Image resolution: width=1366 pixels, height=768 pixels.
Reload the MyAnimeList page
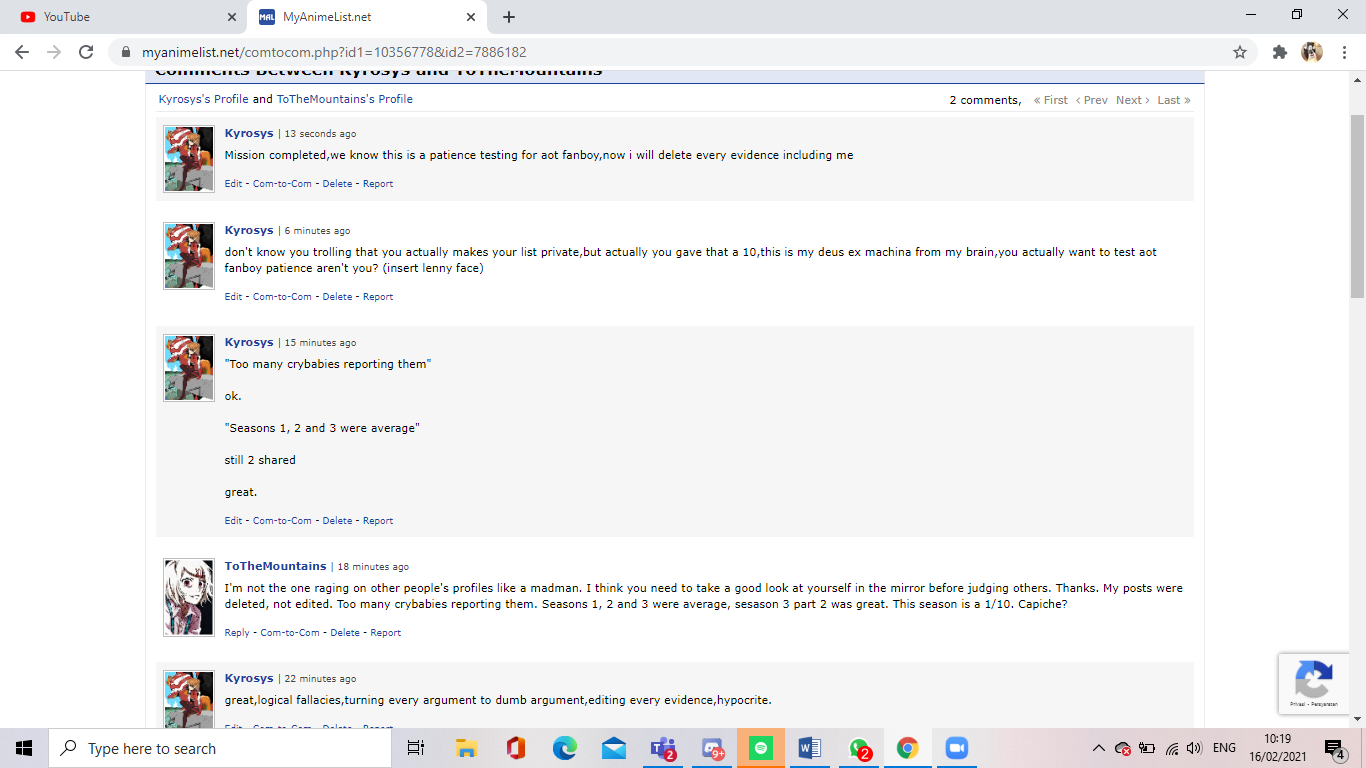point(86,52)
